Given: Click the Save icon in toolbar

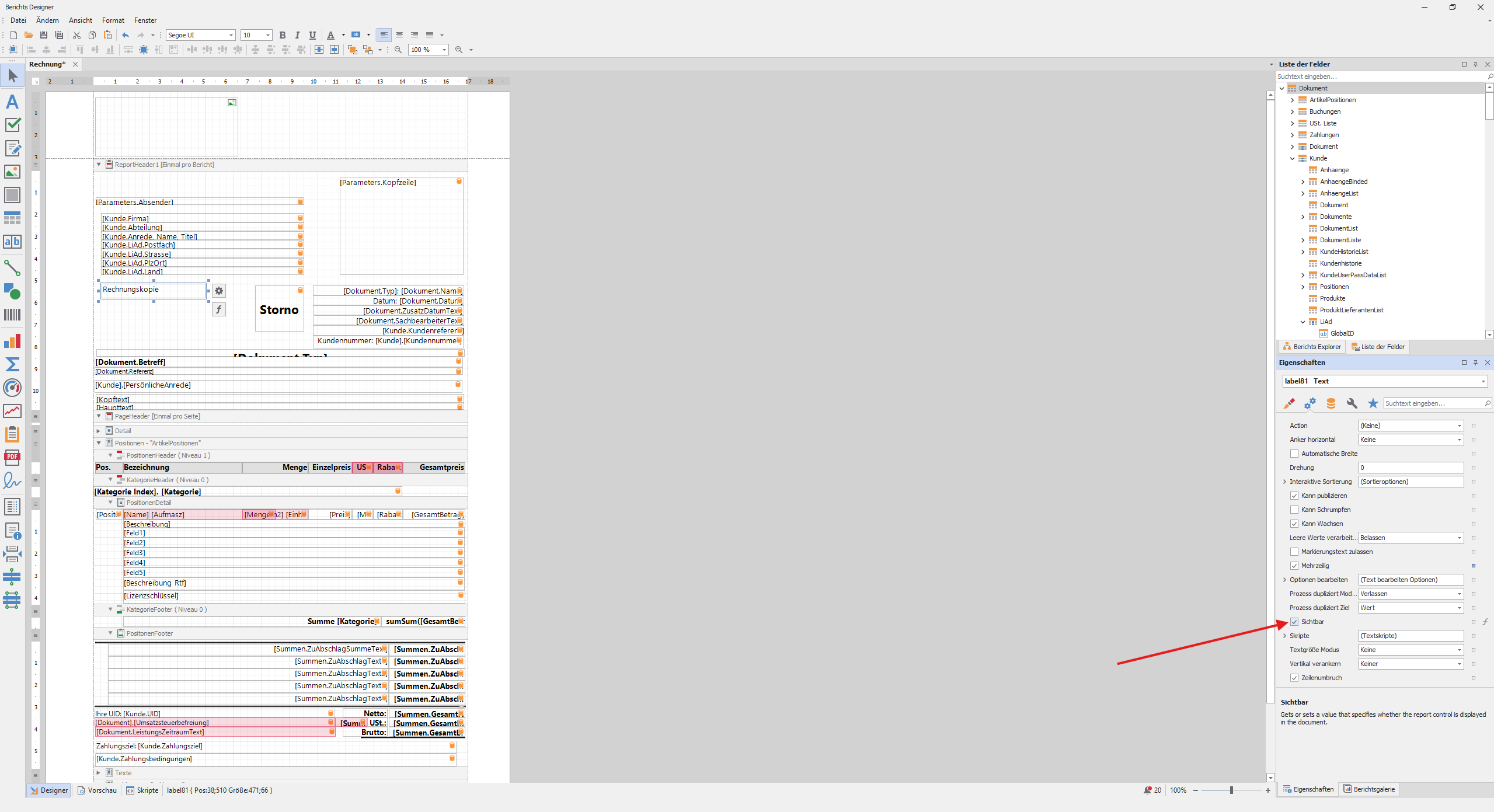Looking at the screenshot, I should [44, 35].
